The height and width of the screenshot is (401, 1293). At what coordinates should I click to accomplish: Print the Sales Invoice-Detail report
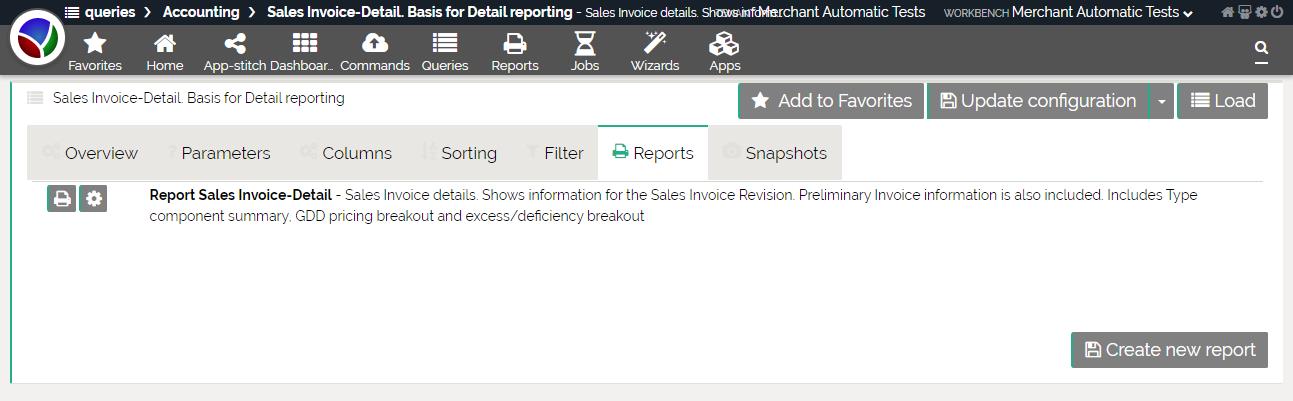(62, 199)
